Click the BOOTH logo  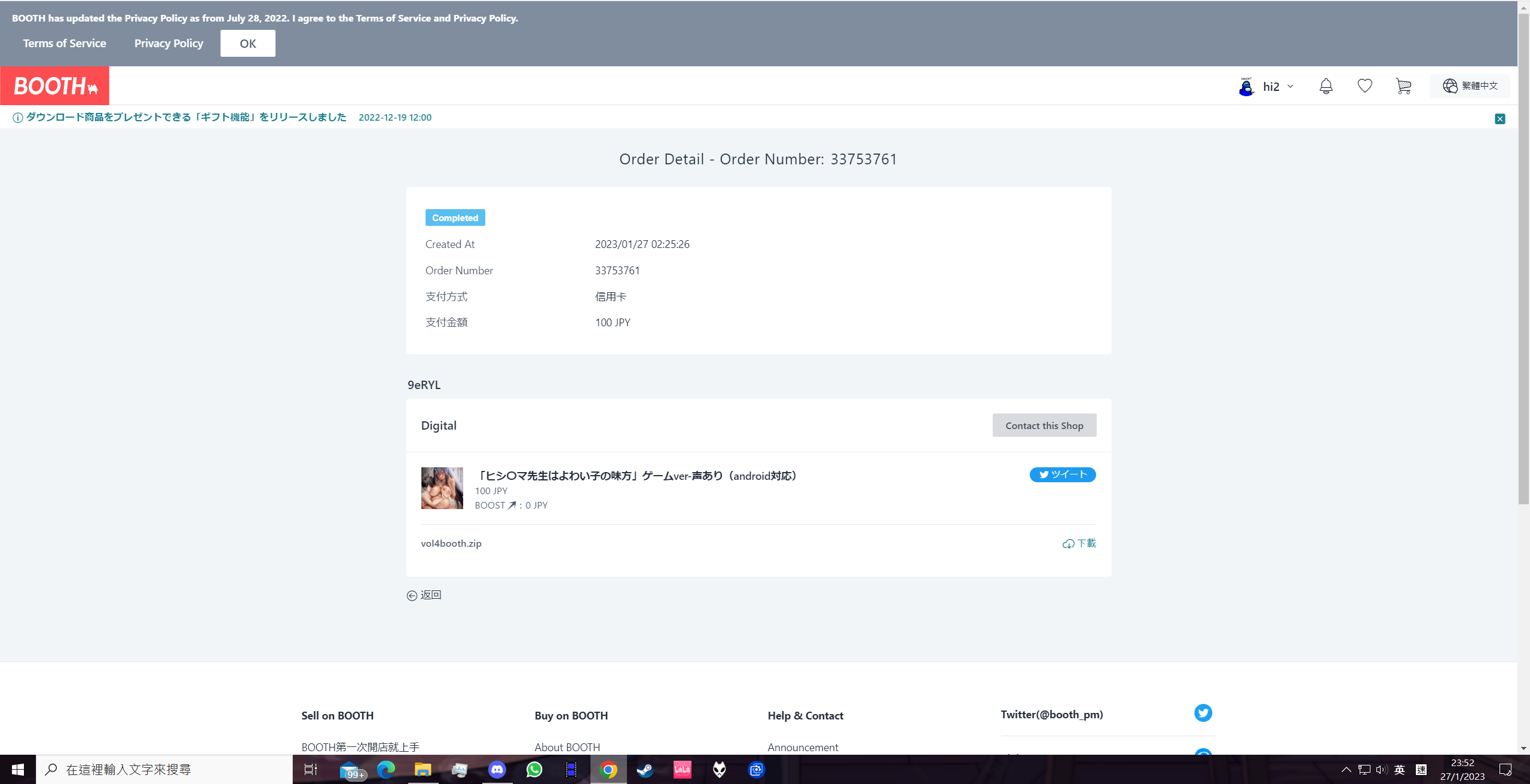[x=55, y=86]
